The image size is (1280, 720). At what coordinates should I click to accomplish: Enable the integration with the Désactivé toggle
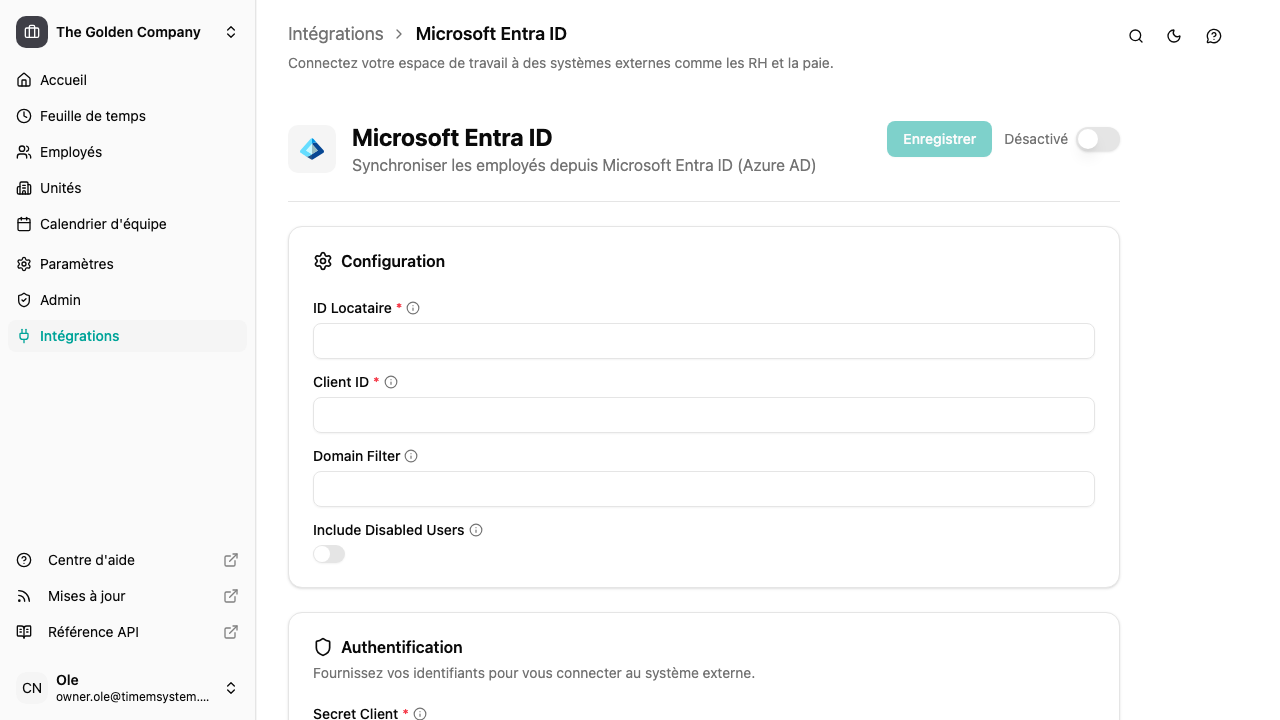[1097, 139]
